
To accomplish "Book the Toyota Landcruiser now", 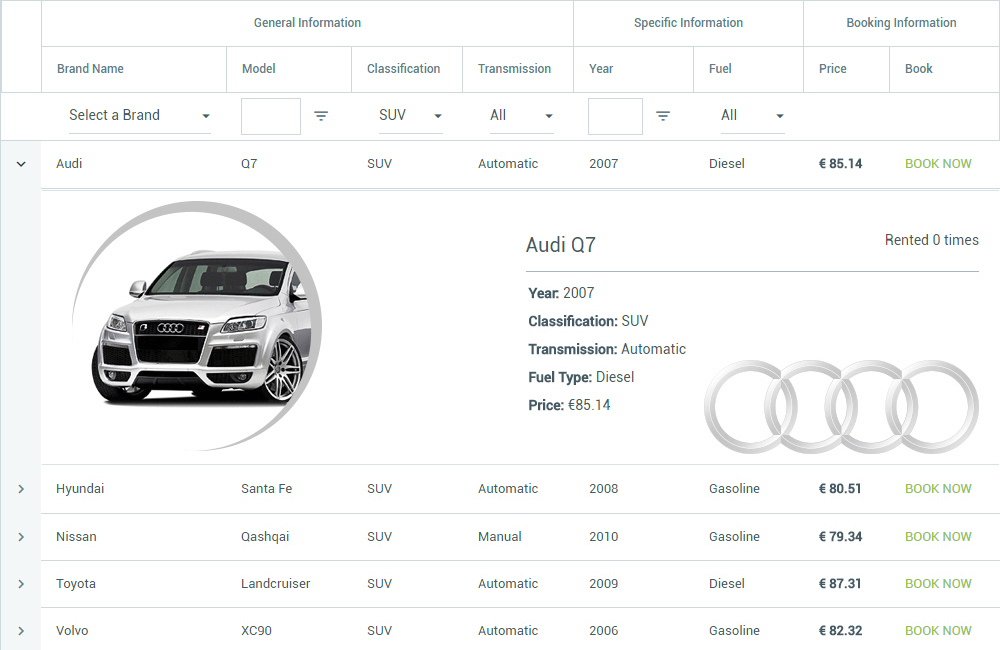I will coord(938,584).
